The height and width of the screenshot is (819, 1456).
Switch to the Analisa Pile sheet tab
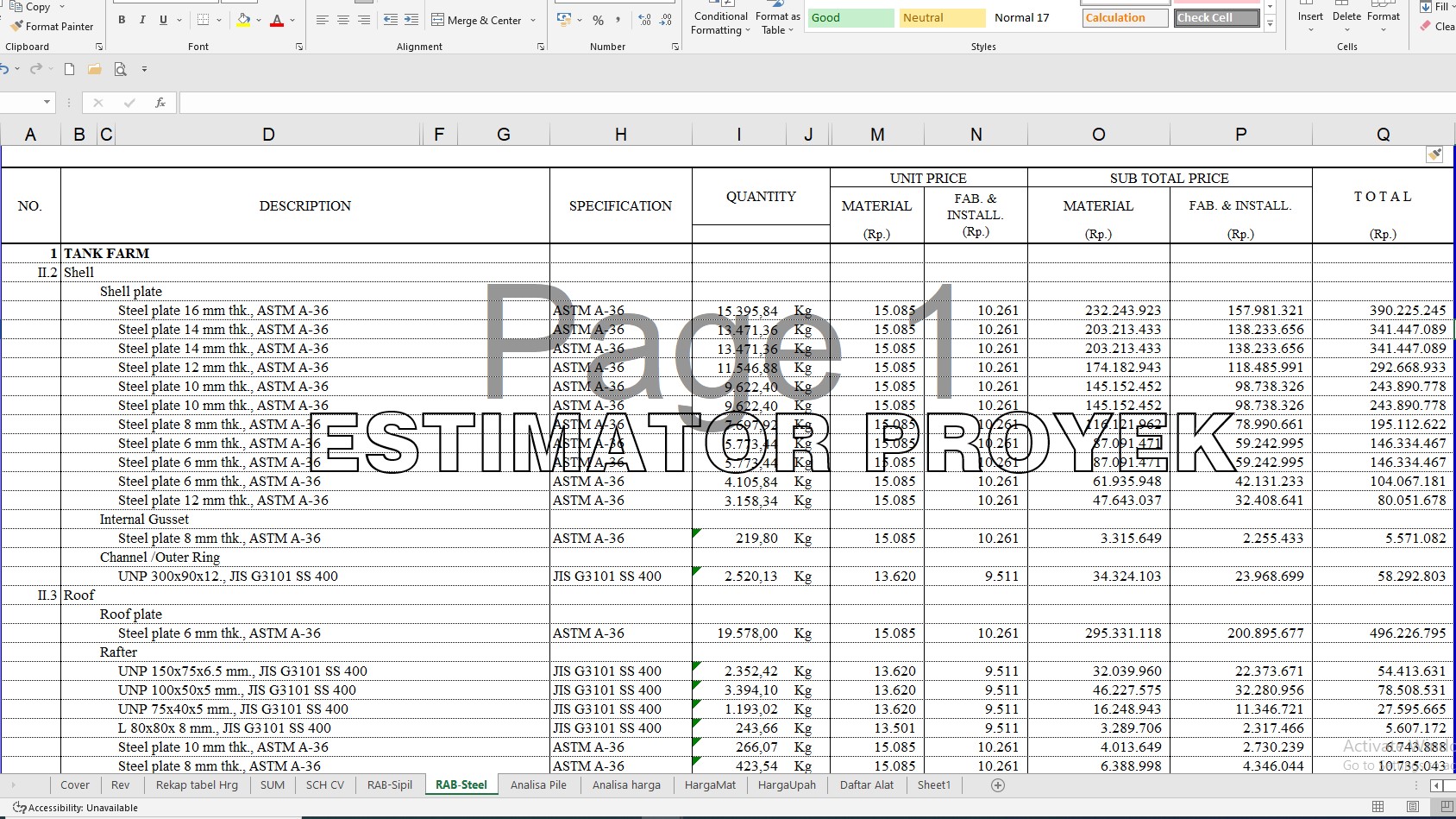[x=538, y=784]
